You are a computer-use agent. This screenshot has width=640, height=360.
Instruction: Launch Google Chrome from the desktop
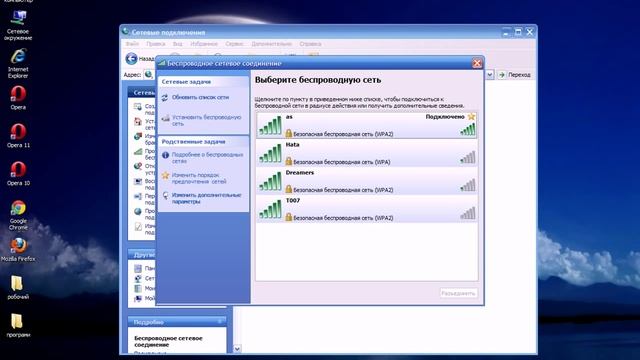click(x=18, y=215)
